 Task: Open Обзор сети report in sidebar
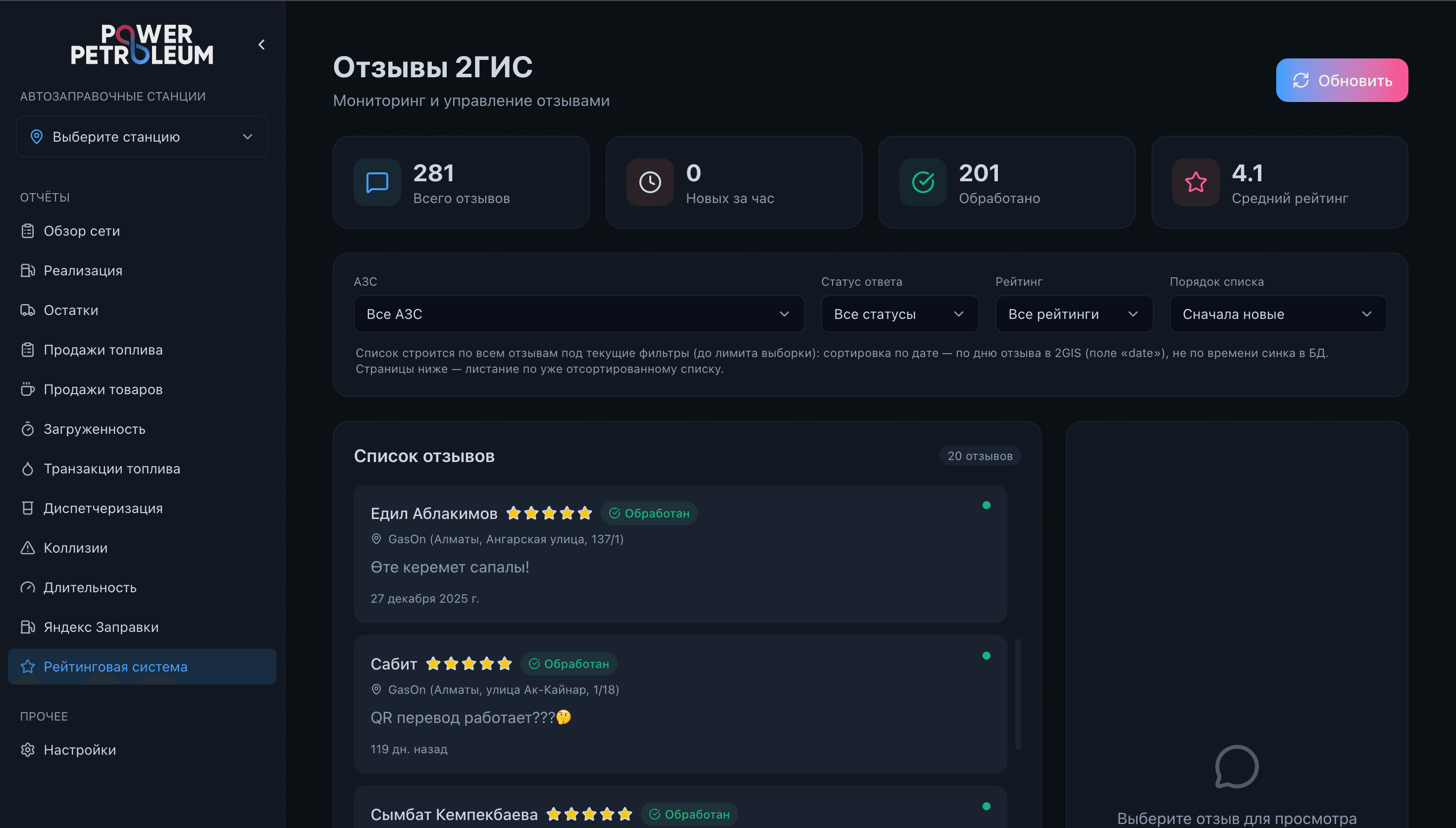(x=81, y=231)
